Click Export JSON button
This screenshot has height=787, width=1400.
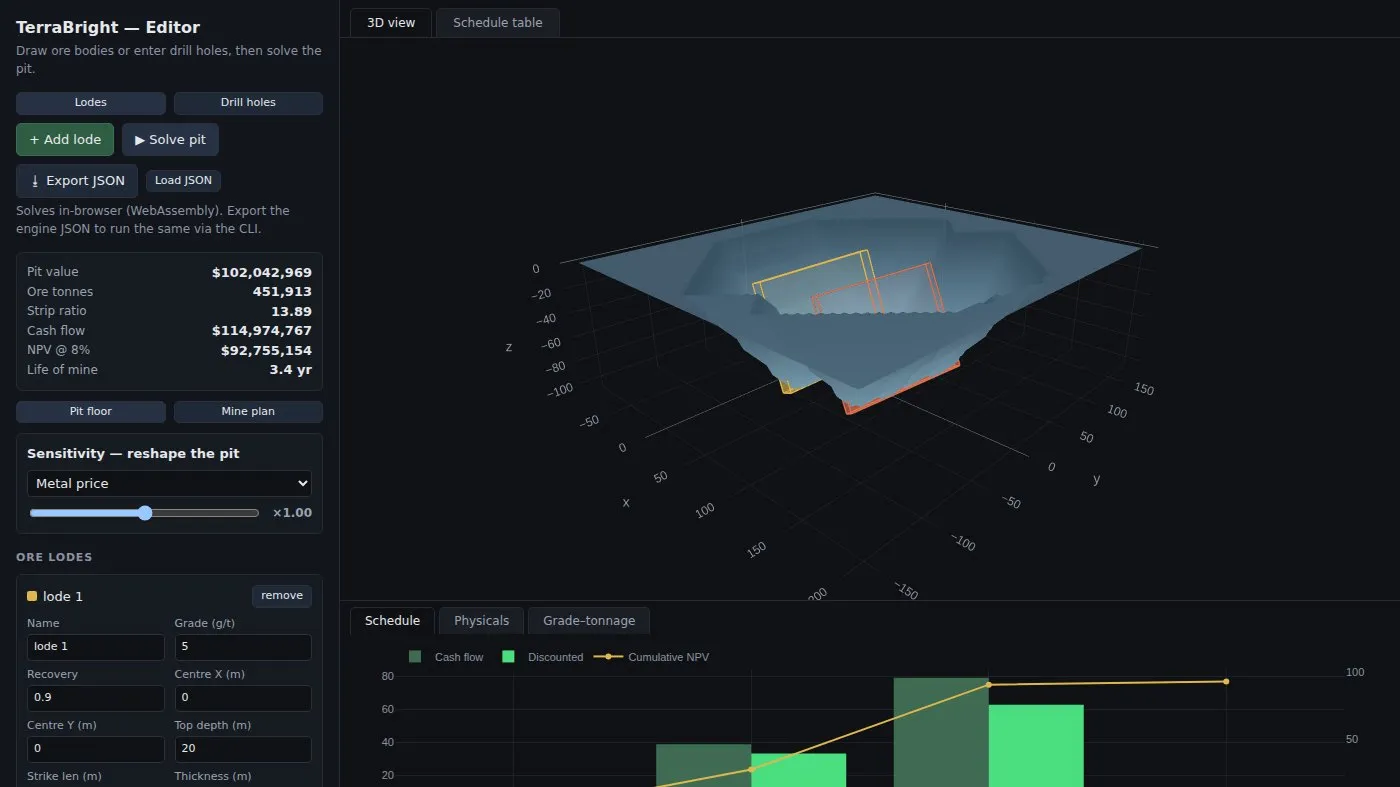77,181
